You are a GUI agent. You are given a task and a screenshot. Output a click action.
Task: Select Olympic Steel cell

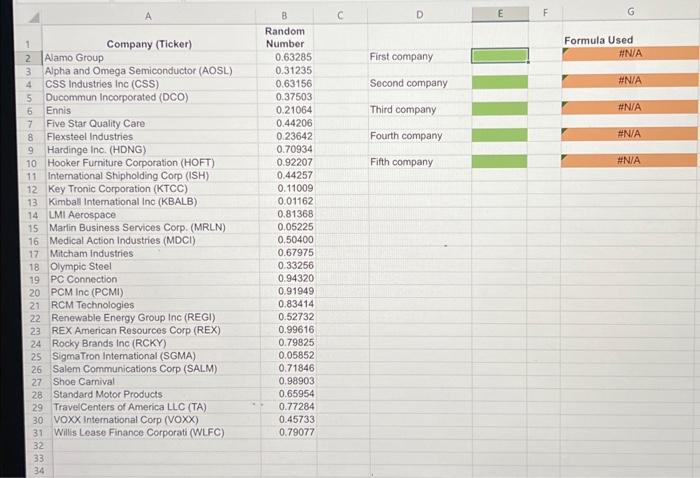pyautogui.click(x=155, y=266)
